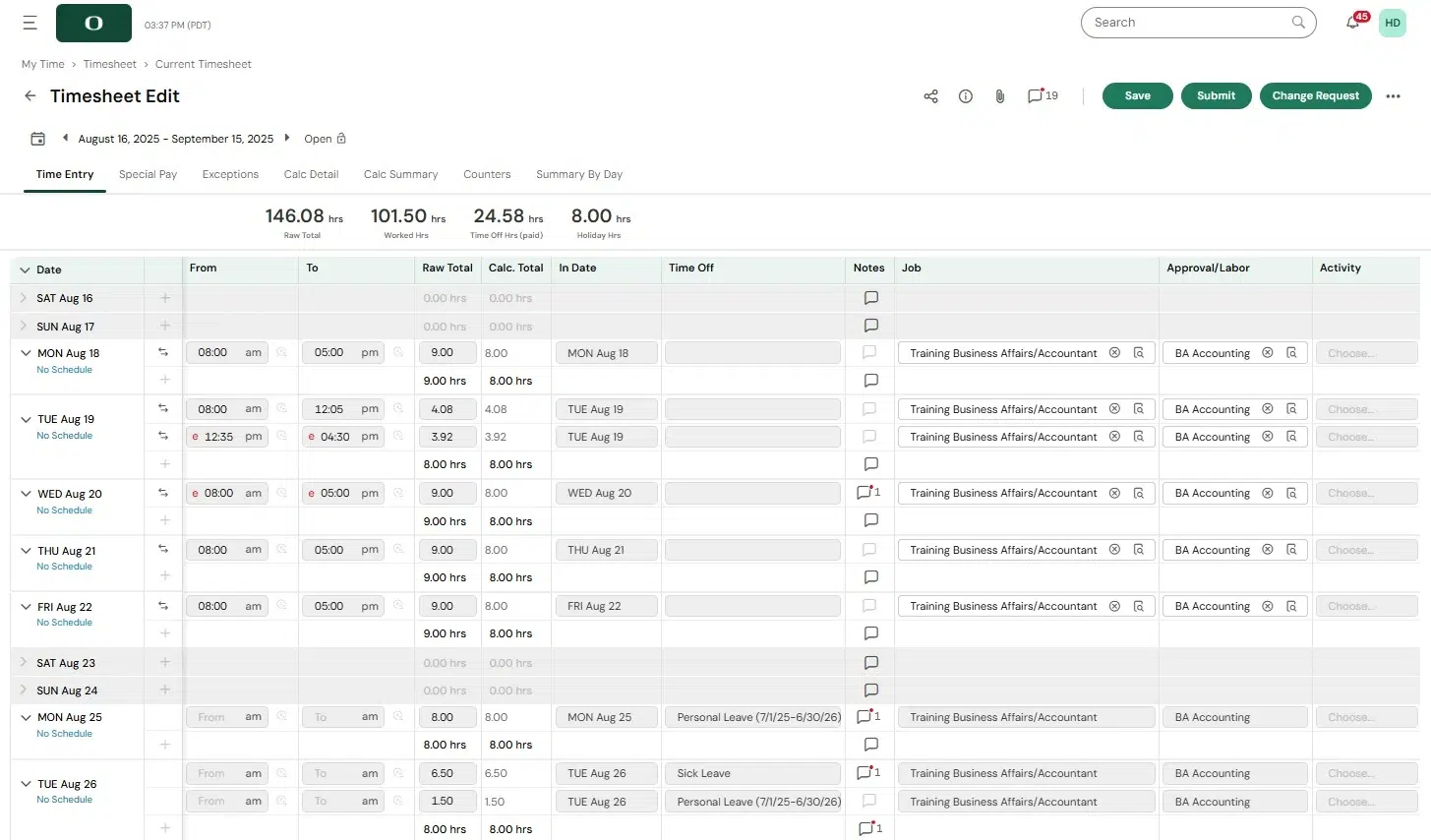Click the Search input field

point(1188,23)
